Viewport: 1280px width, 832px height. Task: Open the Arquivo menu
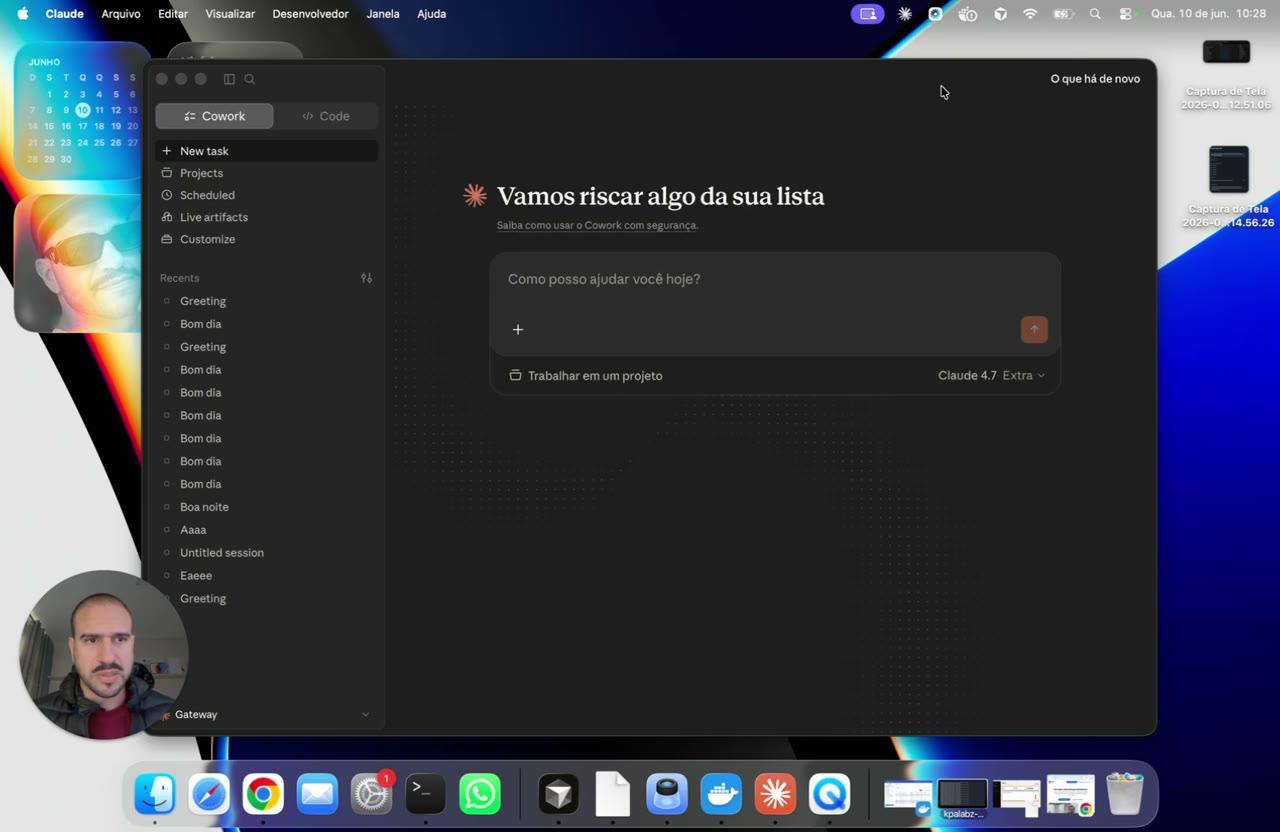pos(121,14)
